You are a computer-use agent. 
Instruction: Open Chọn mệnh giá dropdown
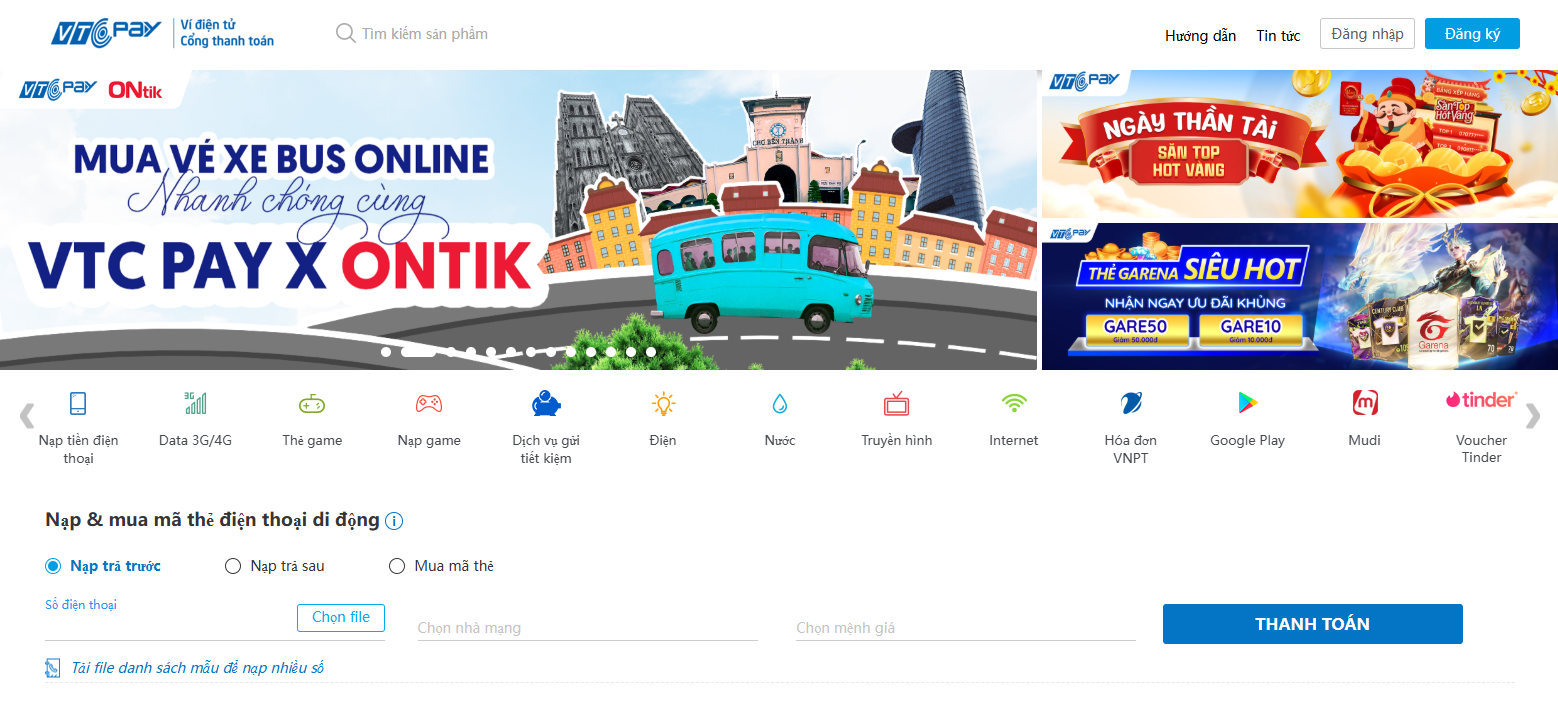click(x=966, y=628)
